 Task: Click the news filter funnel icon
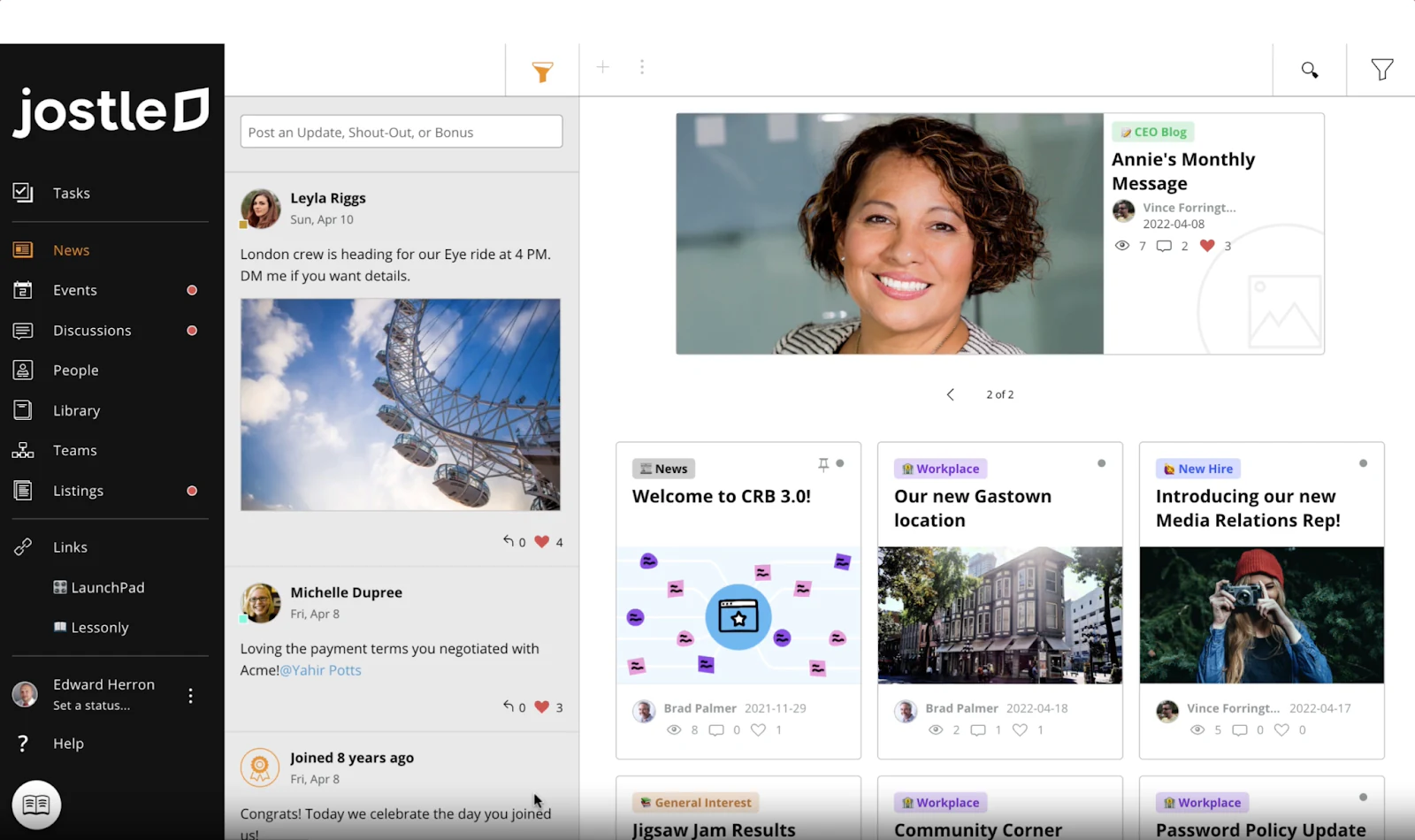point(1381,70)
